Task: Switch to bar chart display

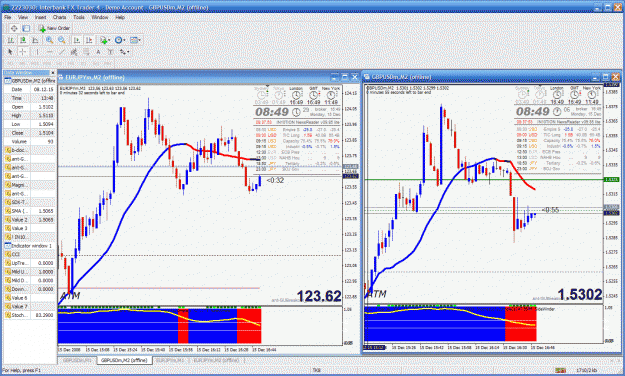Action: (x=11, y=40)
